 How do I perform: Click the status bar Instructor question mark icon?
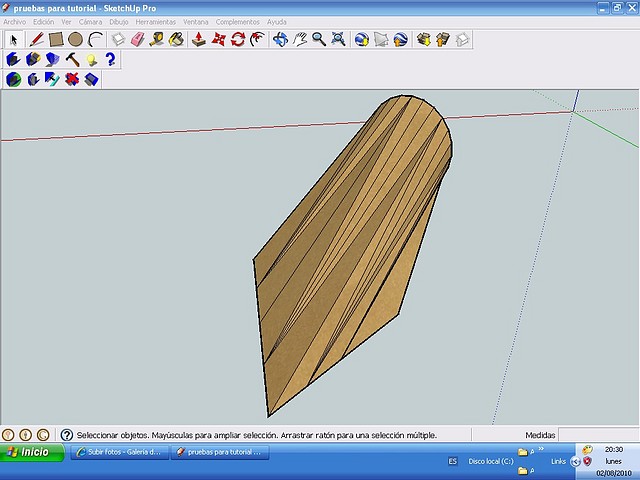point(67,435)
